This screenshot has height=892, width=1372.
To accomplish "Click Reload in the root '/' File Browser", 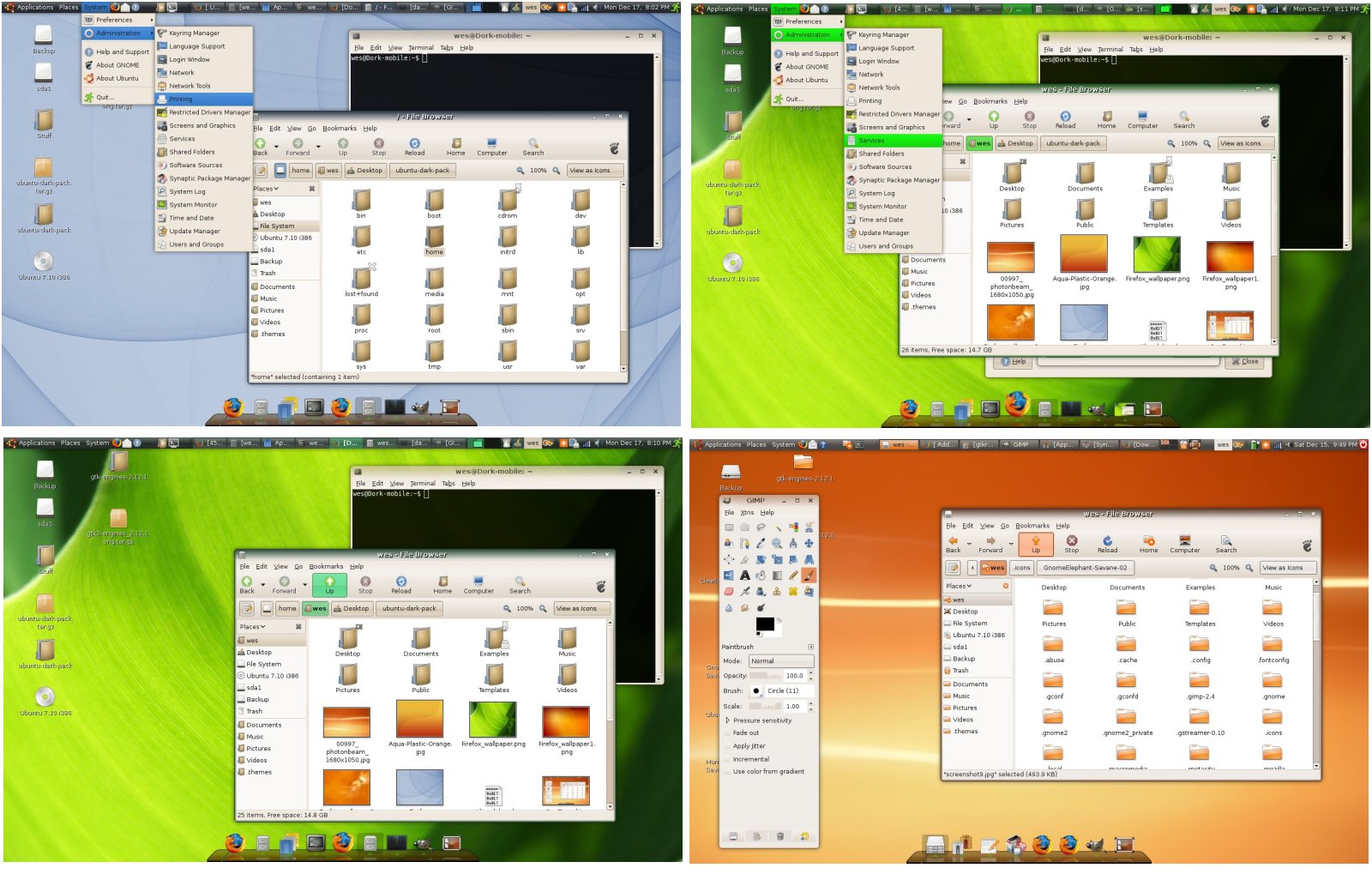I will pyautogui.click(x=415, y=147).
